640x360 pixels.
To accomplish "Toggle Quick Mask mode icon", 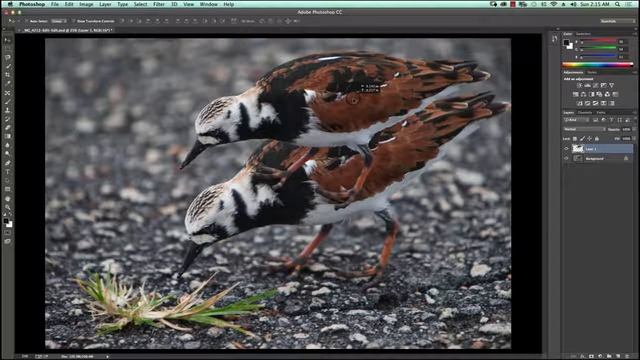I will 7,233.
